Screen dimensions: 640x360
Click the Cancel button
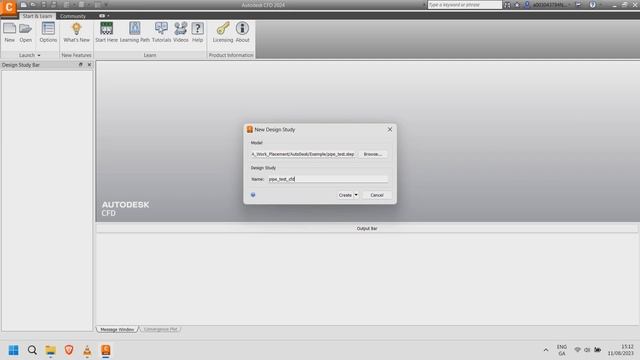coord(377,195)
